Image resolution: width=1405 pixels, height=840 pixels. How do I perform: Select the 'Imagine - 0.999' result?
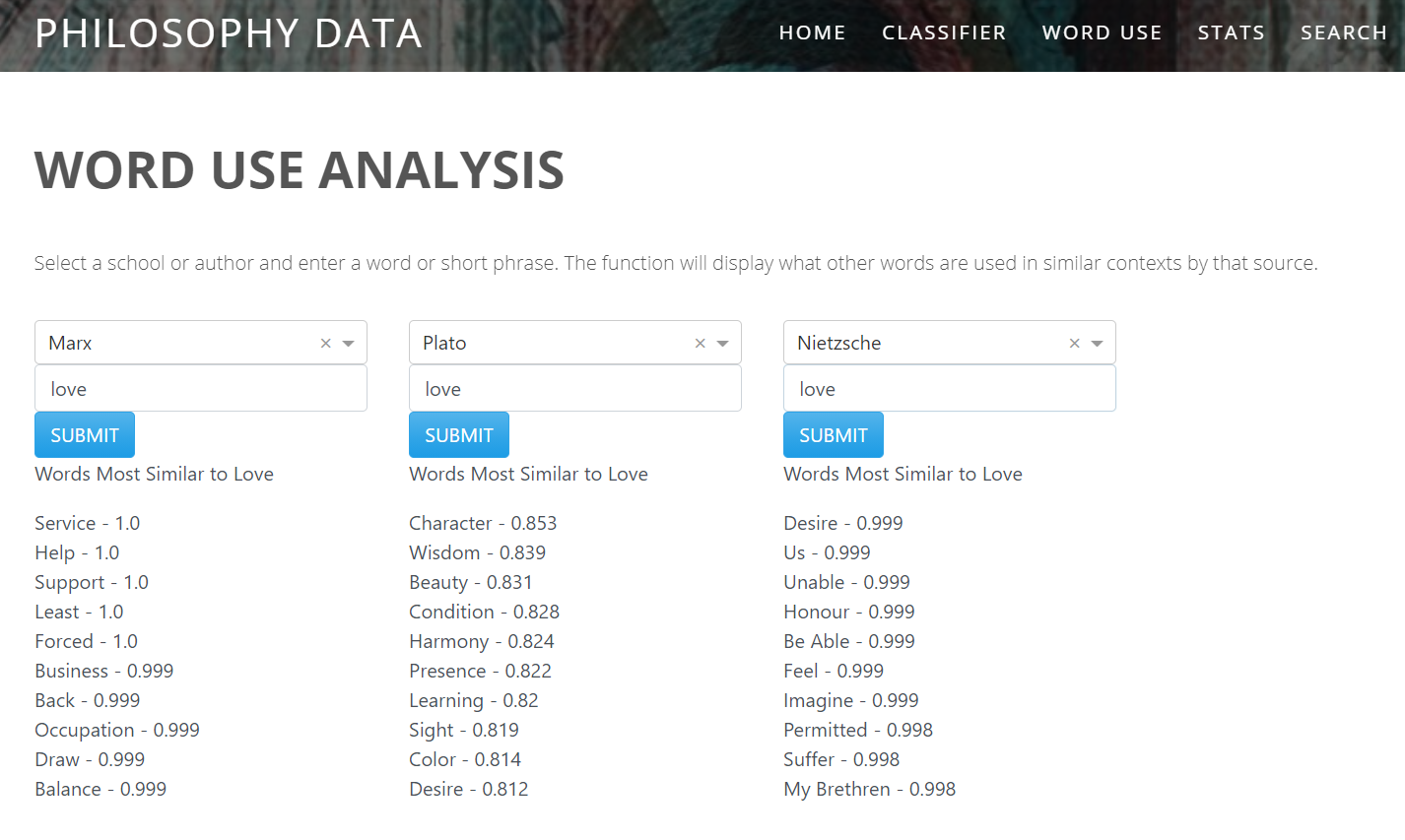[851, 700]
